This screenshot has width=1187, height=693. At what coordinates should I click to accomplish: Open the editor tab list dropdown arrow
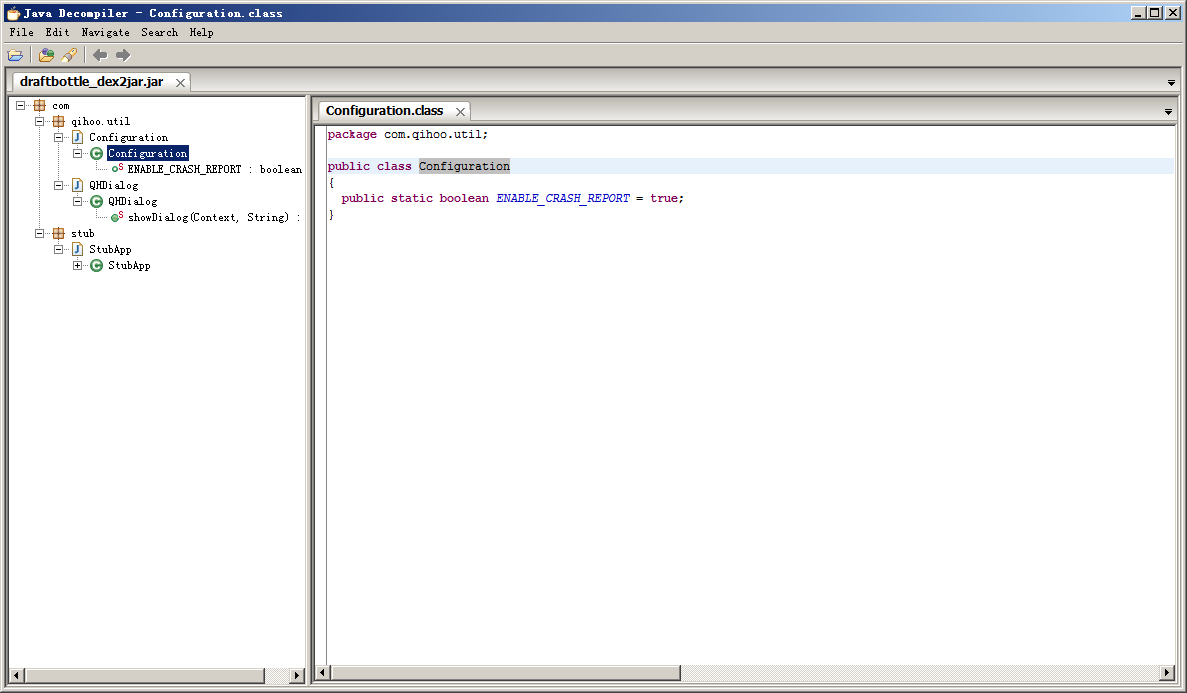pos(1168,111)
